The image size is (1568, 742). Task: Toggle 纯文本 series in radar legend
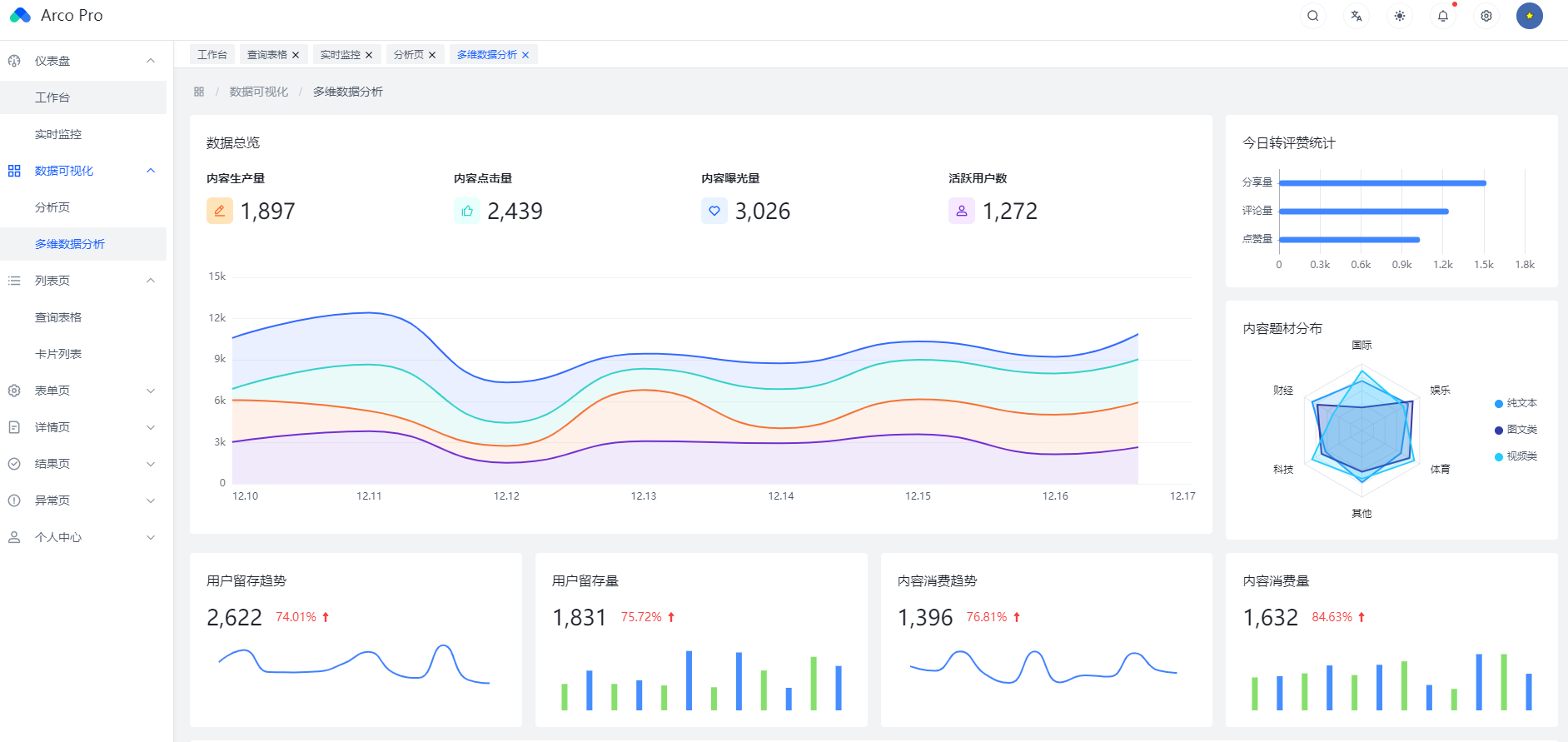(x=1516, y=403)
